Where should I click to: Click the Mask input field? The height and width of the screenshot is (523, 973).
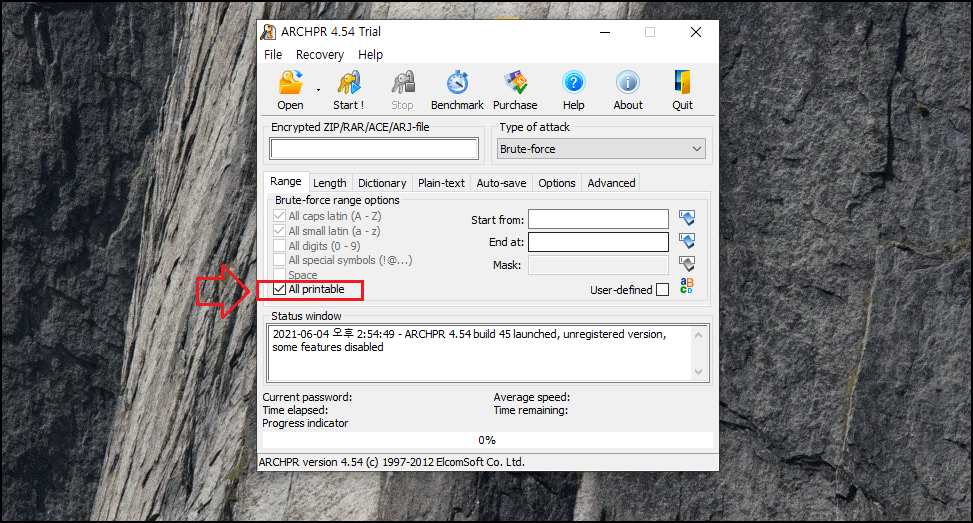tap(598, 265)
